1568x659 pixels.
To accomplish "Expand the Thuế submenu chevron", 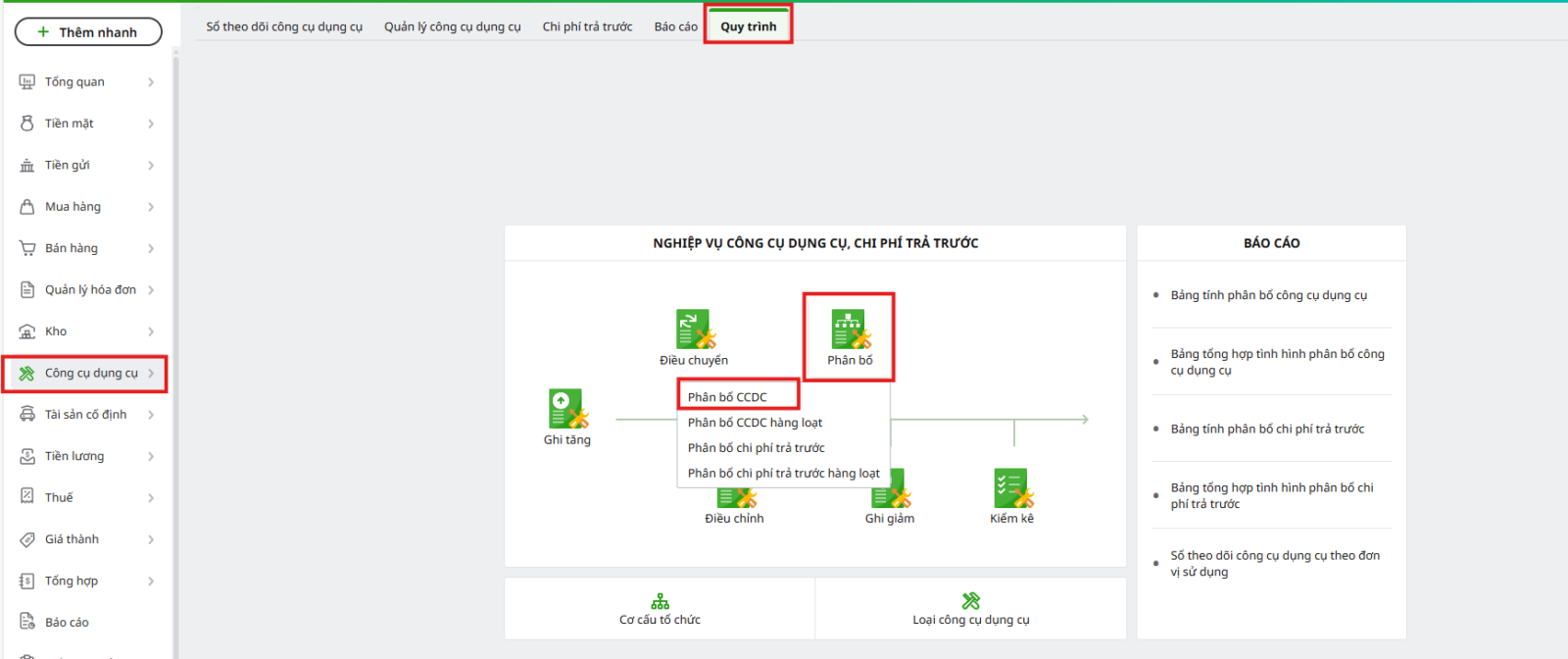I will click(151, 498).
